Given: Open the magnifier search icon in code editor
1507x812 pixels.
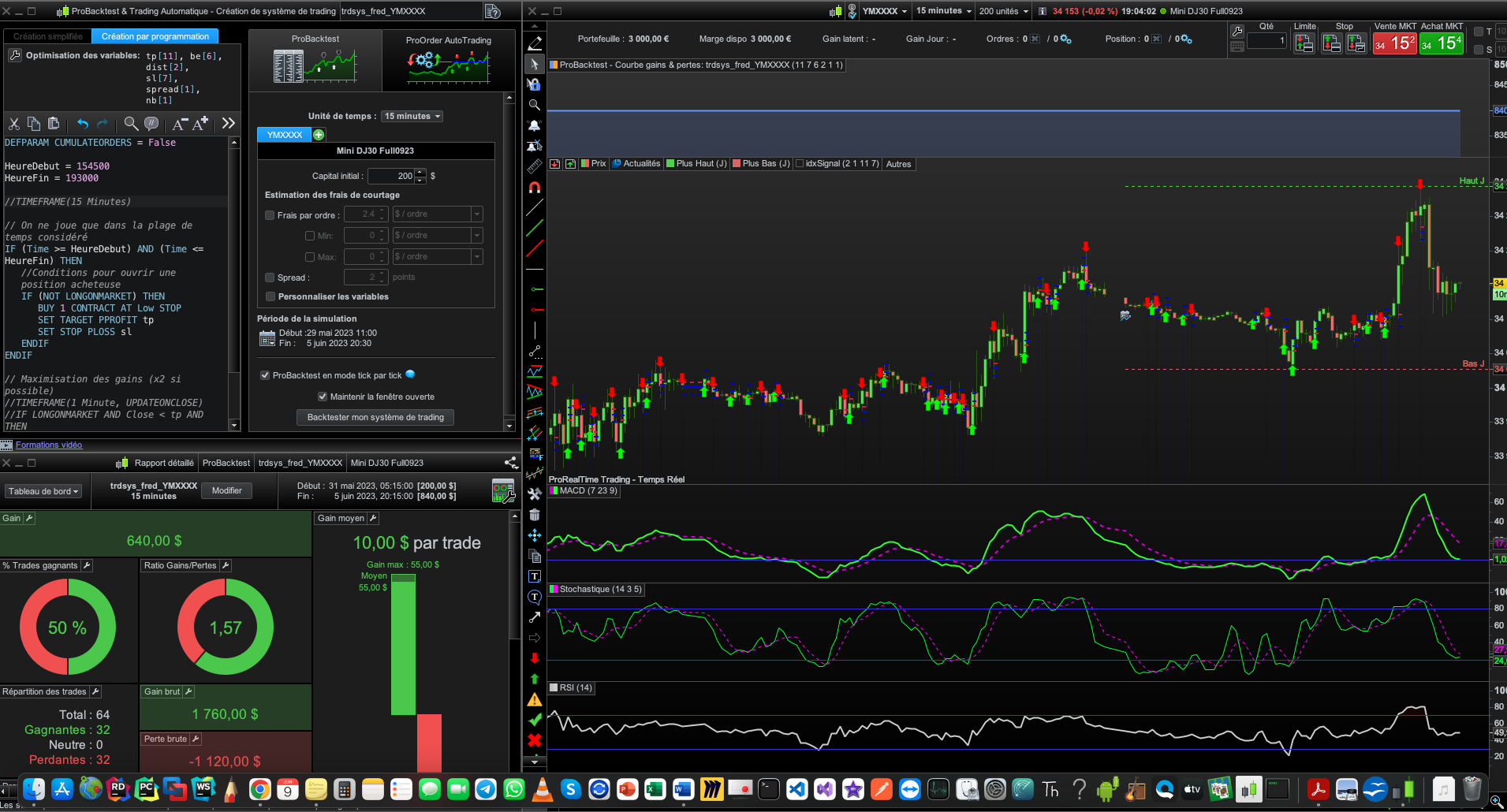Looking at the screenshot, I should (131, 124).
